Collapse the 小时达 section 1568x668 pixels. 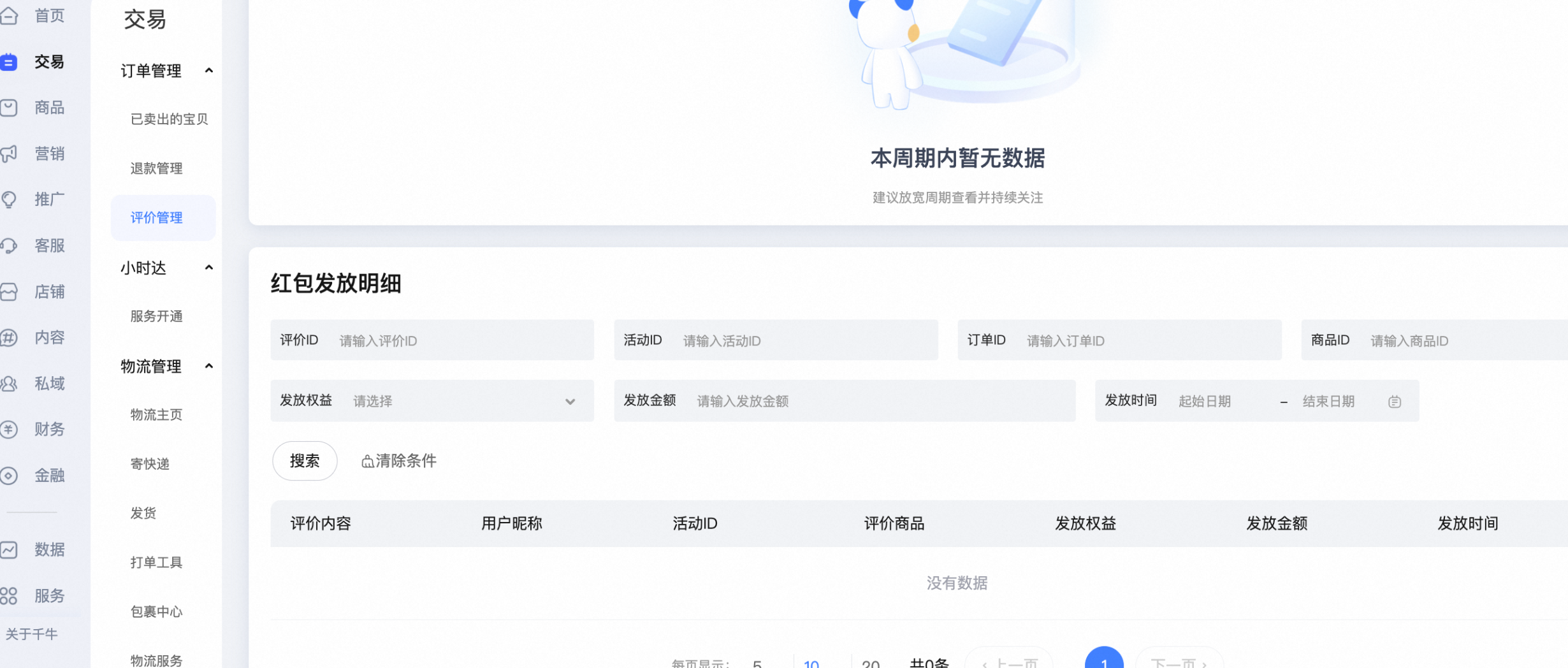click(x=208, y=268)
